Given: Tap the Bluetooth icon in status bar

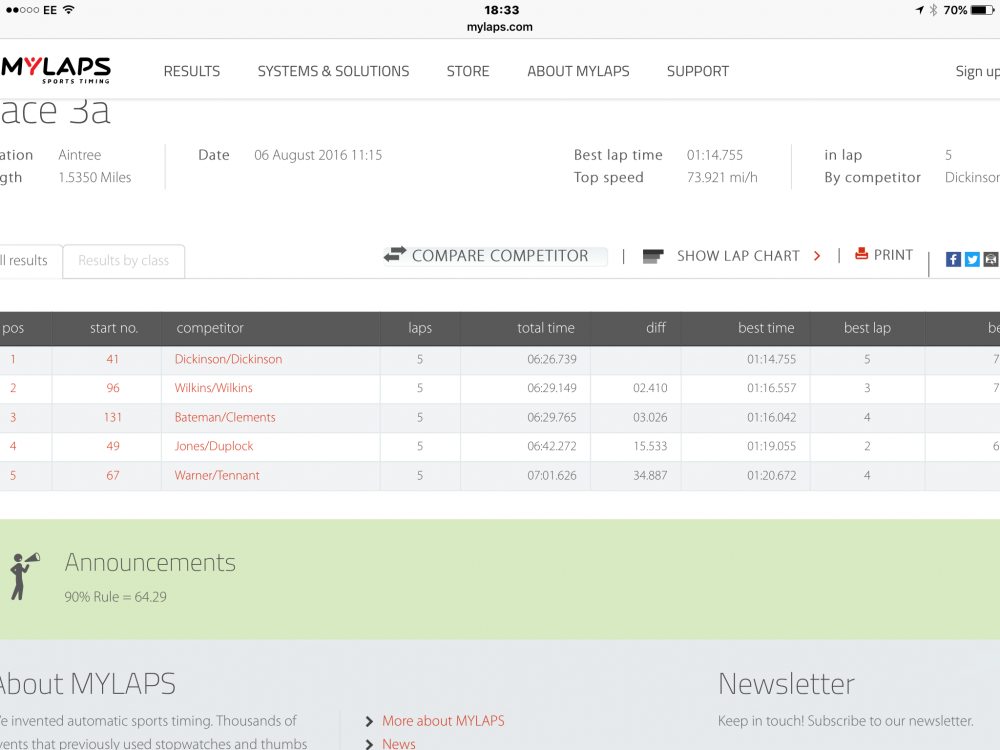Looking at the screenshot, I should (933, 10).
